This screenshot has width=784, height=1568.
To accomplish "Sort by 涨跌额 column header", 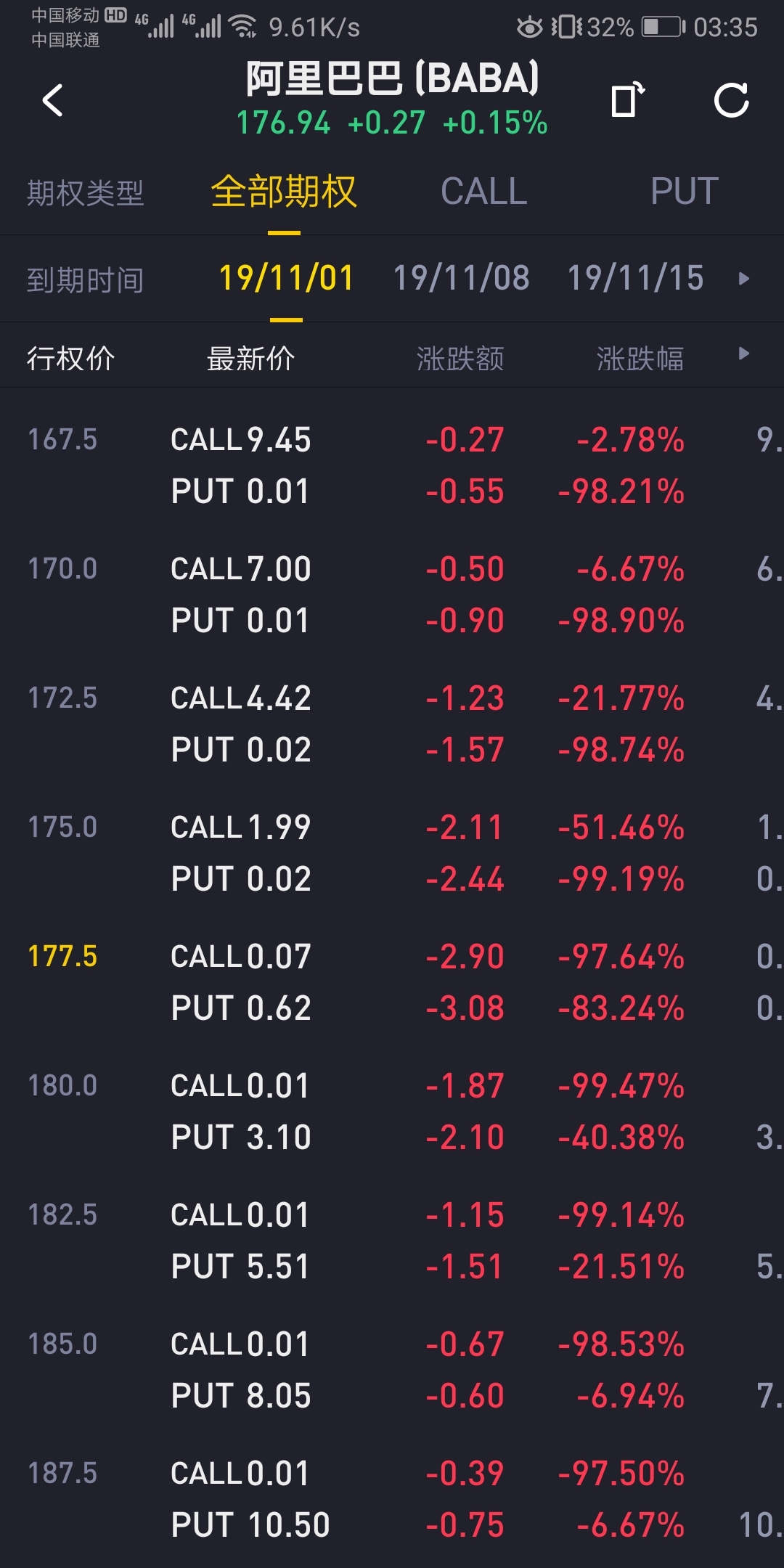I will click(460, 359).
